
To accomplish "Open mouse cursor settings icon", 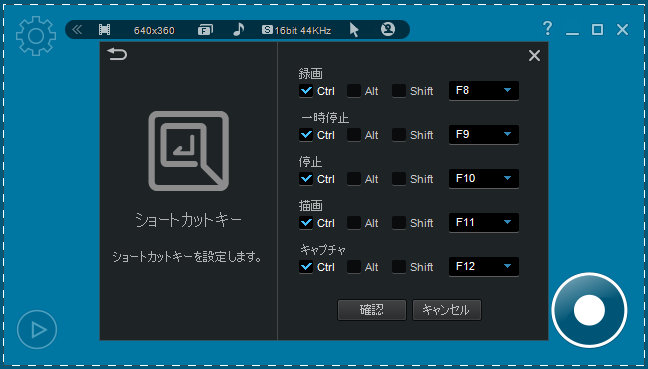I will (x=354, y=30).
